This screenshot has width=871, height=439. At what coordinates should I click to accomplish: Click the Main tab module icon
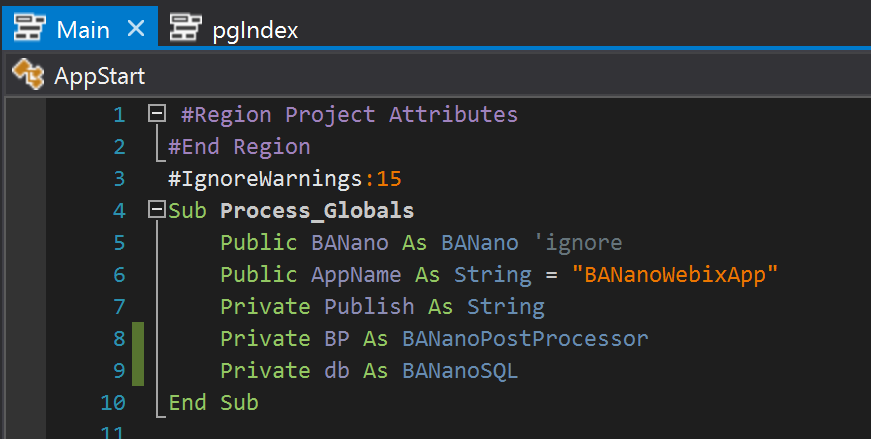(31, 29)
